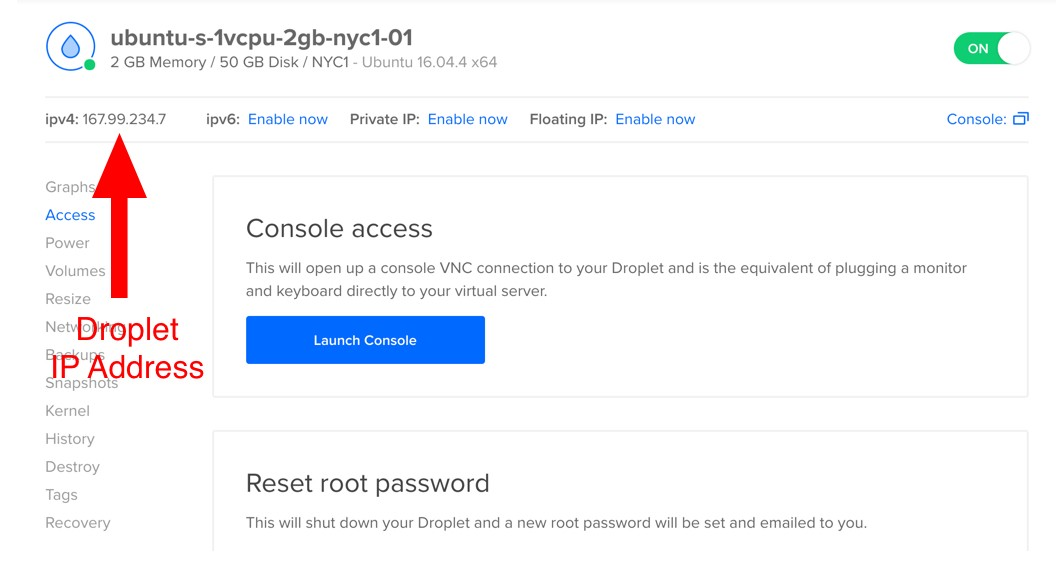Open the Resize section
This screenshot has width=1056, height=583.
click(68, 299)
